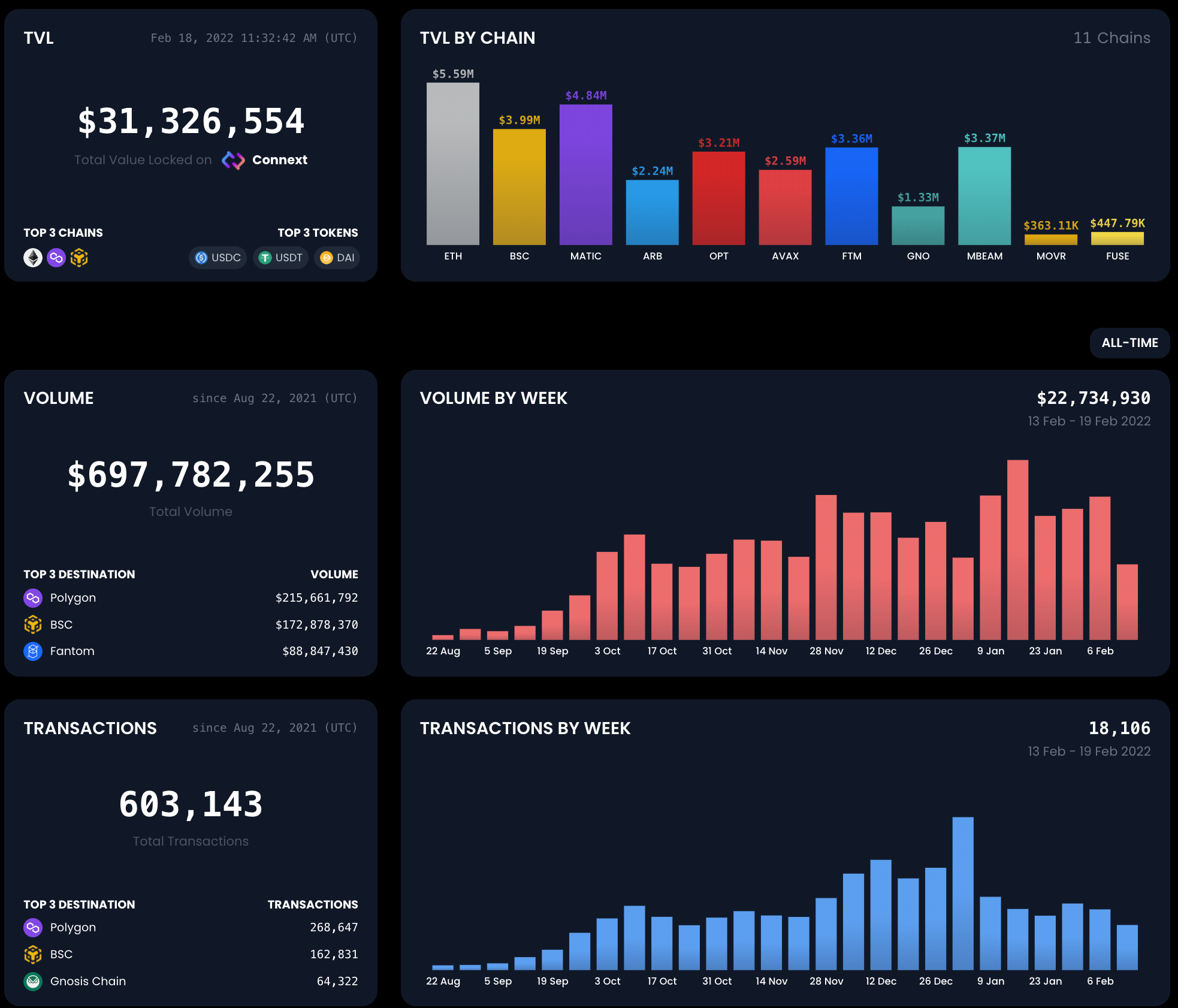Open the TVL BY CHAIN panel header
The image size is (1178, 1008).
click(478, 37)
